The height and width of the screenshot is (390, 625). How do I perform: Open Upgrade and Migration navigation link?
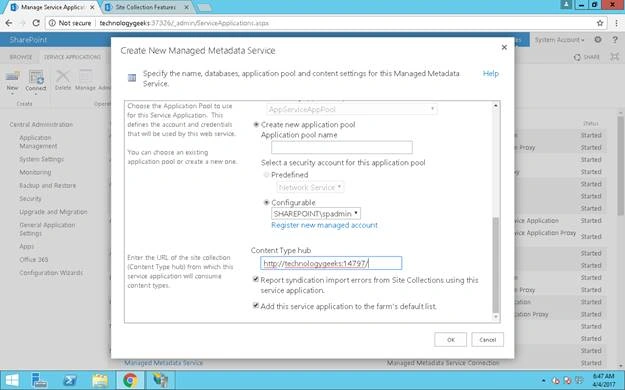[x=53, y=212]
